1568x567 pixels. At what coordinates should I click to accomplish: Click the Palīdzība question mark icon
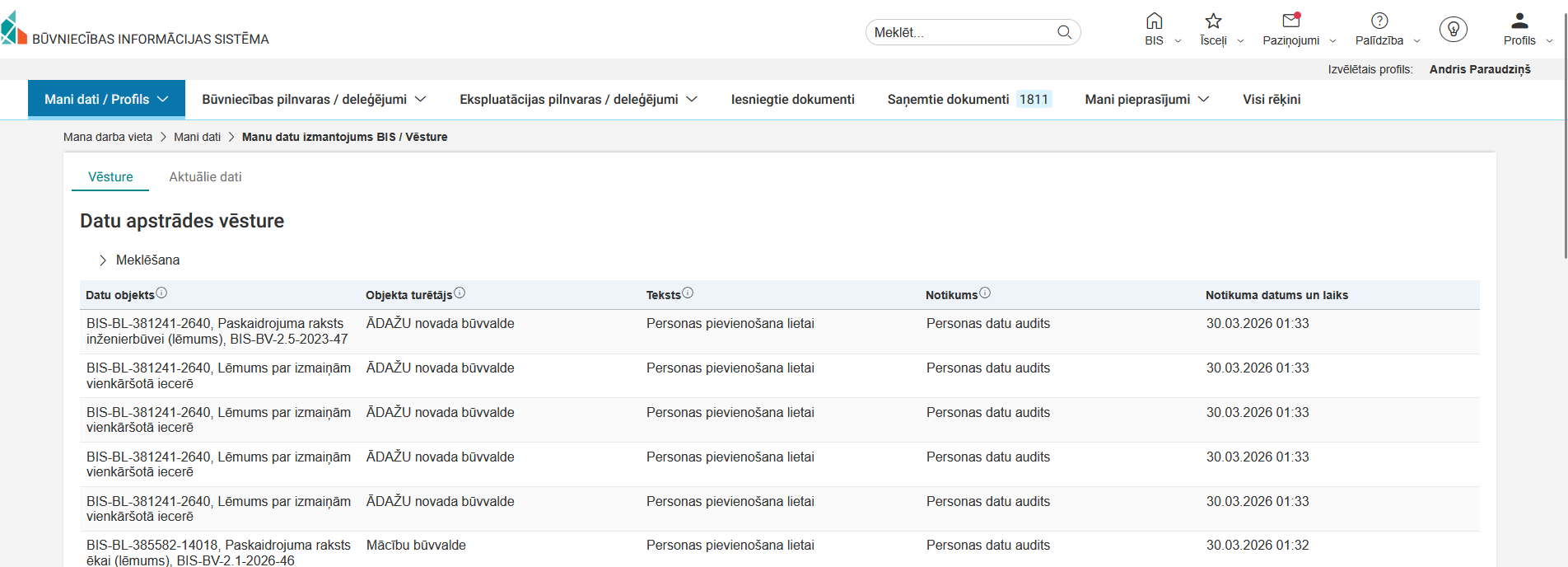(1379, 21)
